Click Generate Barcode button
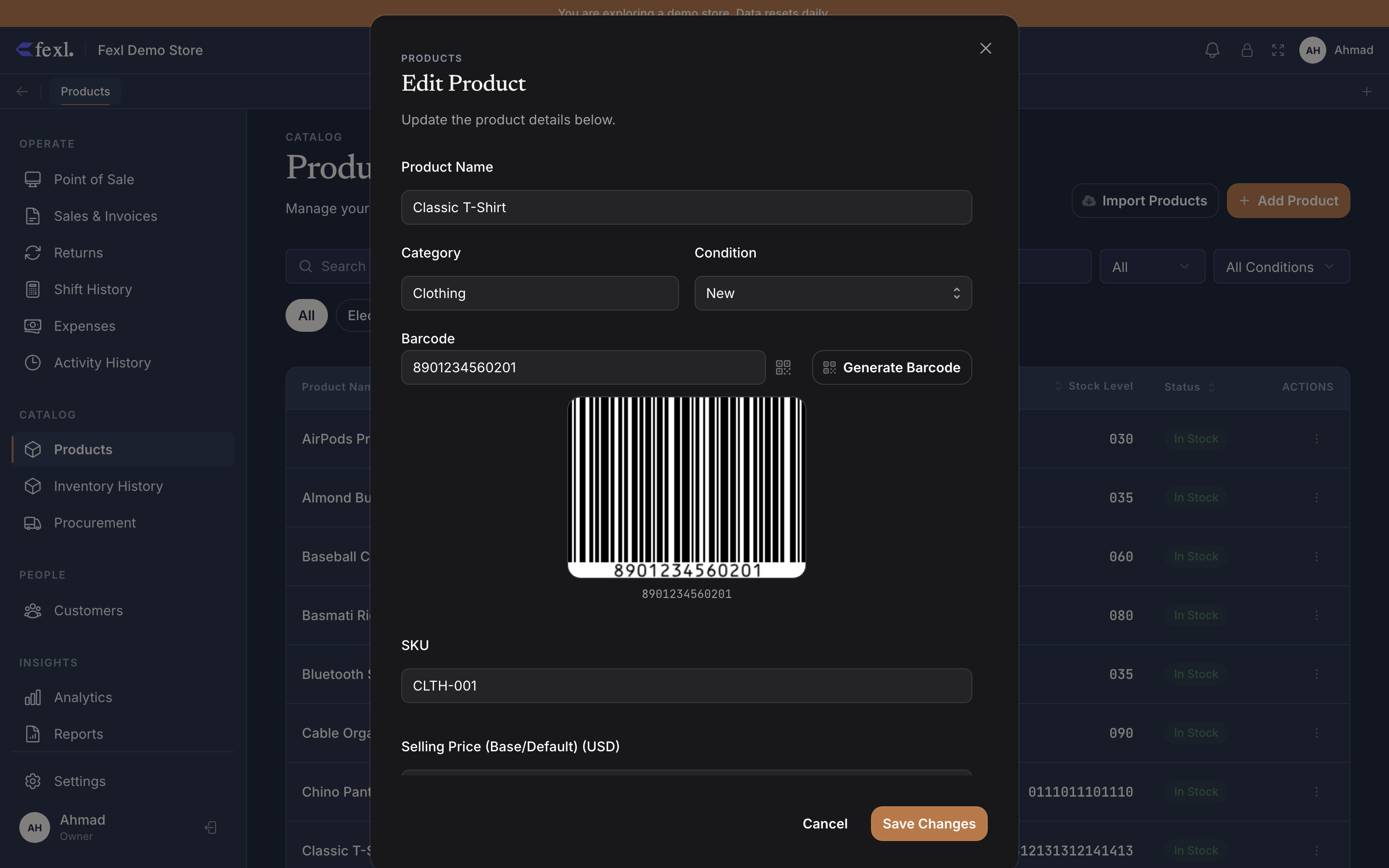 click(x=891, y=367)
